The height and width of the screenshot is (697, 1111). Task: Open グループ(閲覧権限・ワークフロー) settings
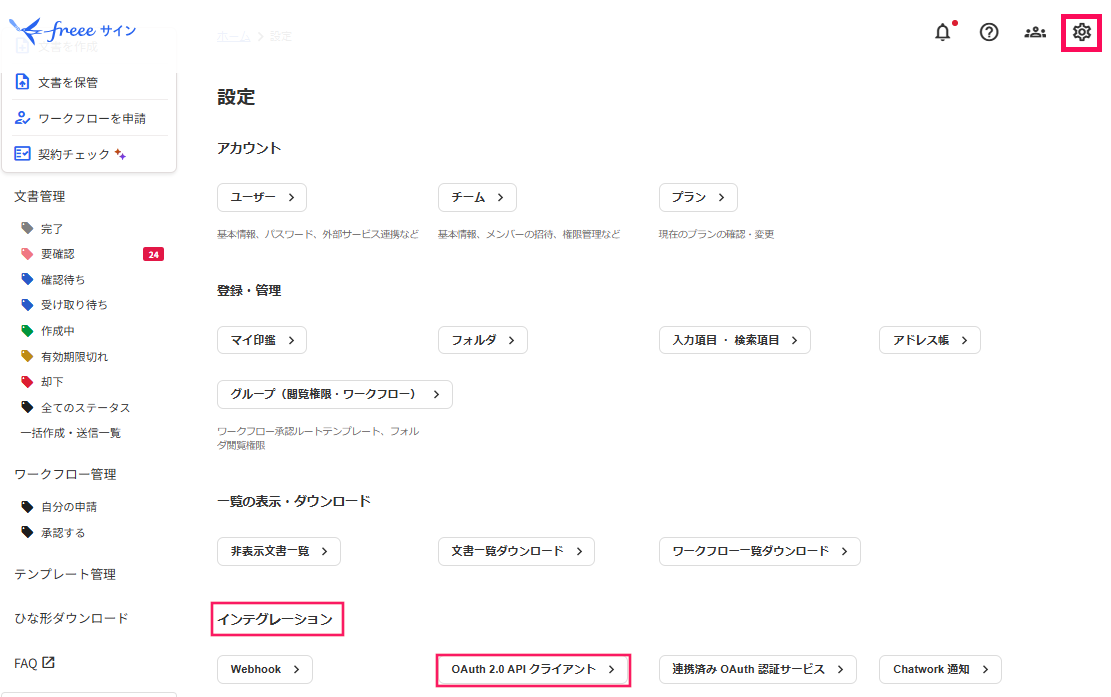(x=335, y=395)
